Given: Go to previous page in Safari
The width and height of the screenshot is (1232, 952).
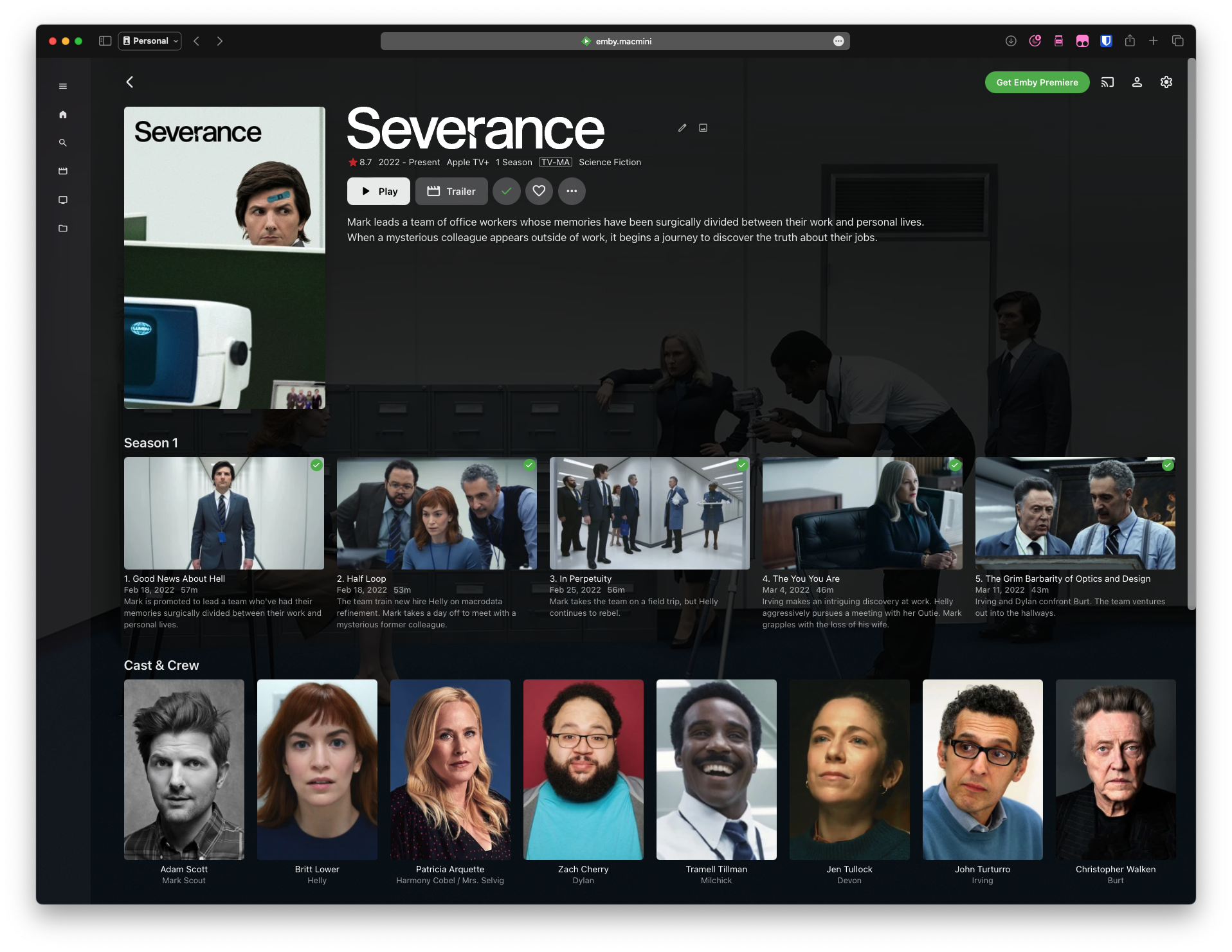Looking at the screenshot, I should (x=197, y=41).
